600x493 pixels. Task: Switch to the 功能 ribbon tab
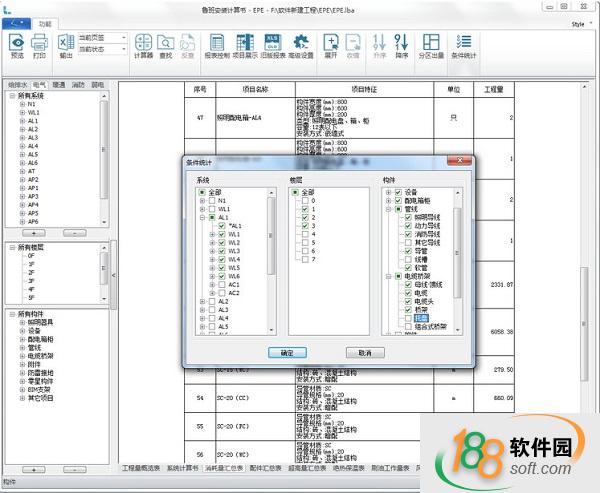(x=45, y=24)
